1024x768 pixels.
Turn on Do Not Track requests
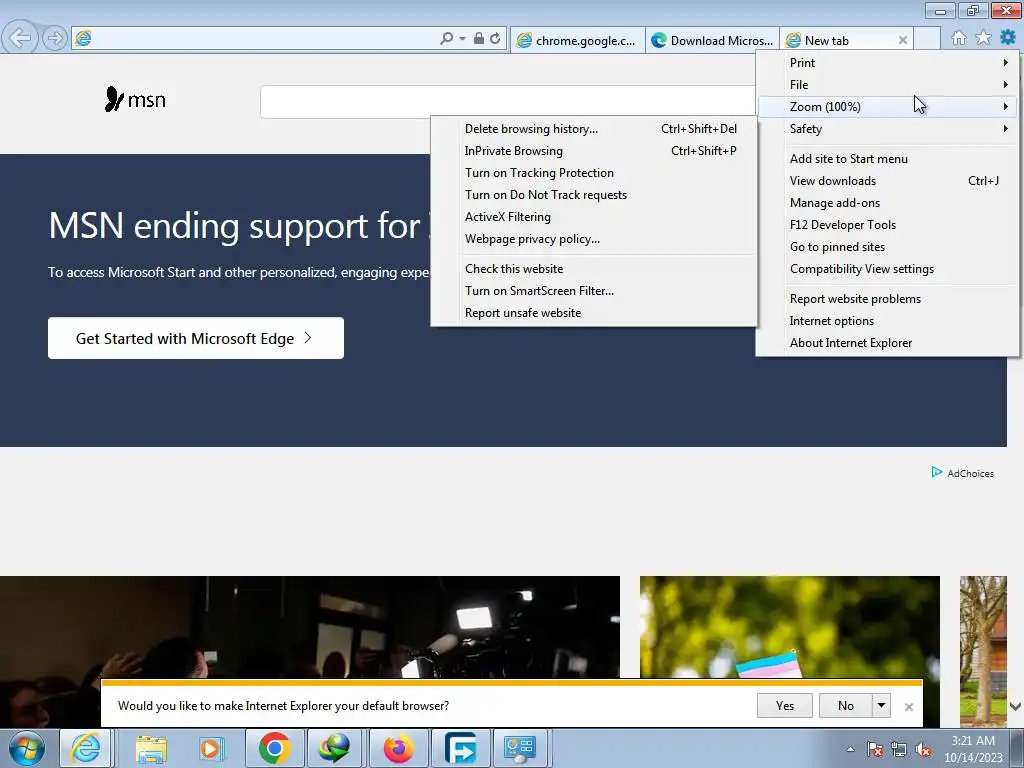click(594, 195)
